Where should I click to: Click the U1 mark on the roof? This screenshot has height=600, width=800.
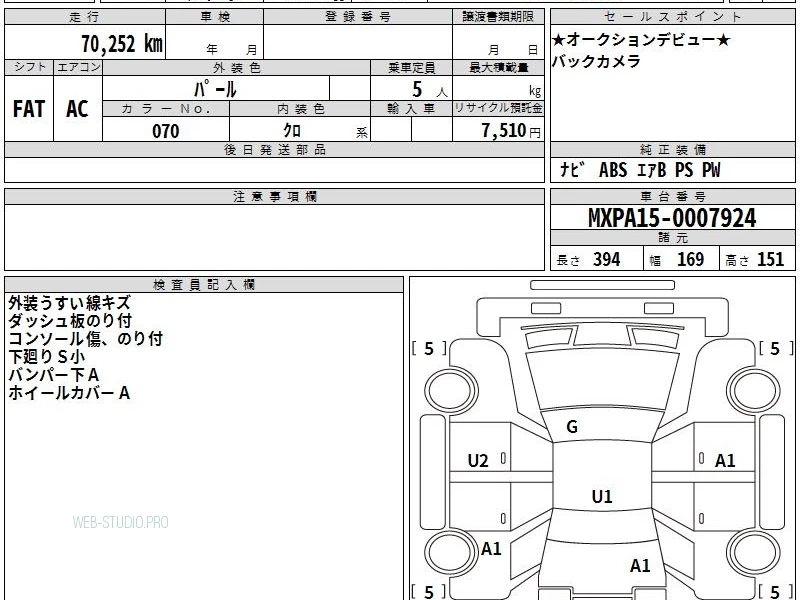602,496
